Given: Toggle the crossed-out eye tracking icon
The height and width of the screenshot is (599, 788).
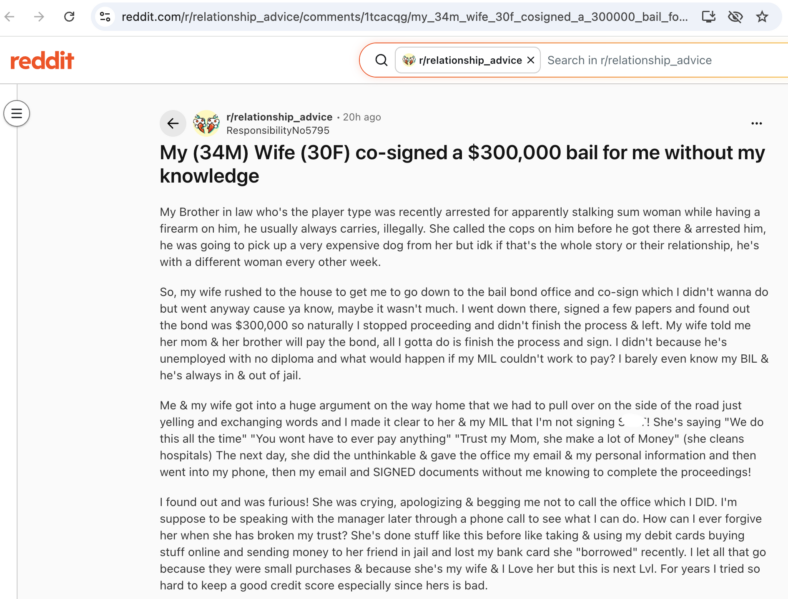Looking at the screenshot, I should (x=735, y=17).
